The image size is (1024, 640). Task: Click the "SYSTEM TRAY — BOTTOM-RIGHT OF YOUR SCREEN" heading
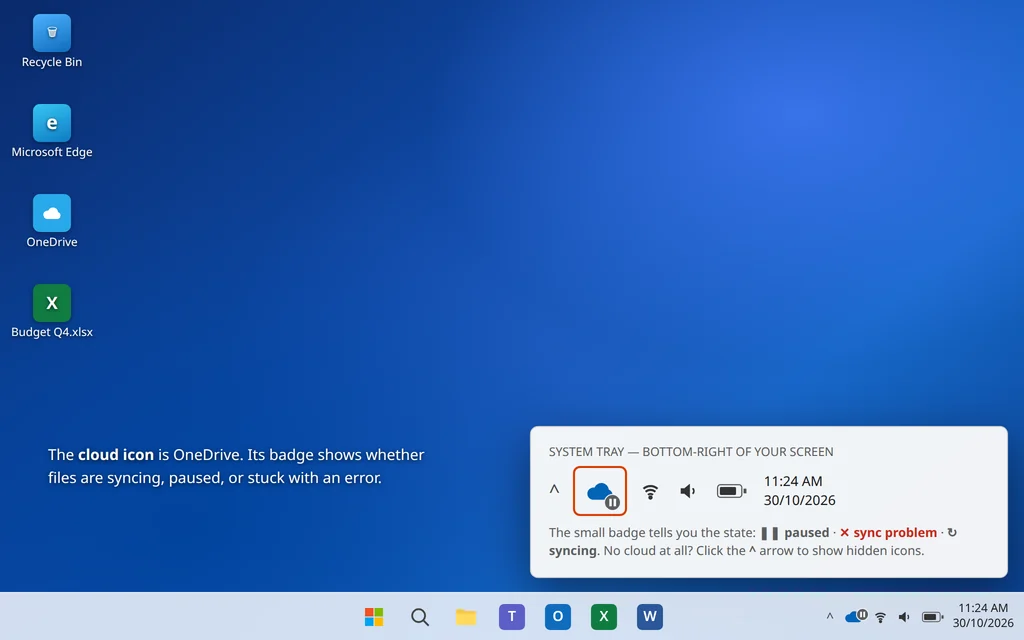(x=691, y=452)
